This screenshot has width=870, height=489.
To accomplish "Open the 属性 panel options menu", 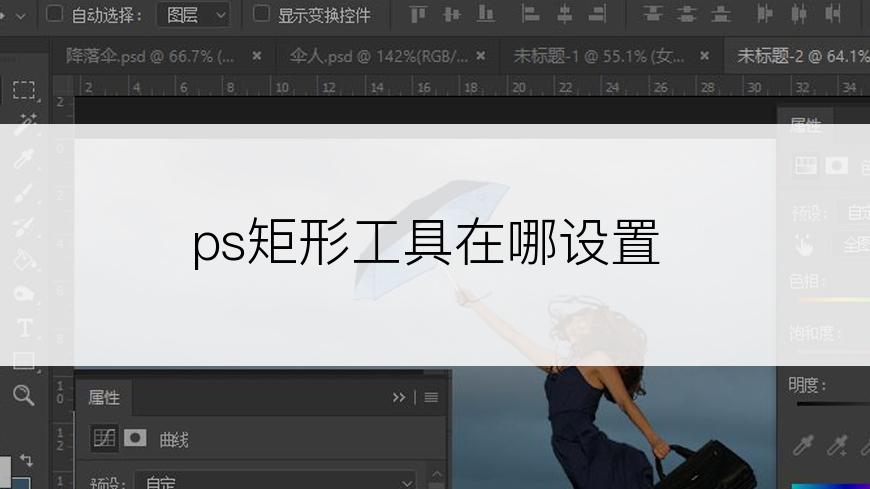I will (431, 397).
